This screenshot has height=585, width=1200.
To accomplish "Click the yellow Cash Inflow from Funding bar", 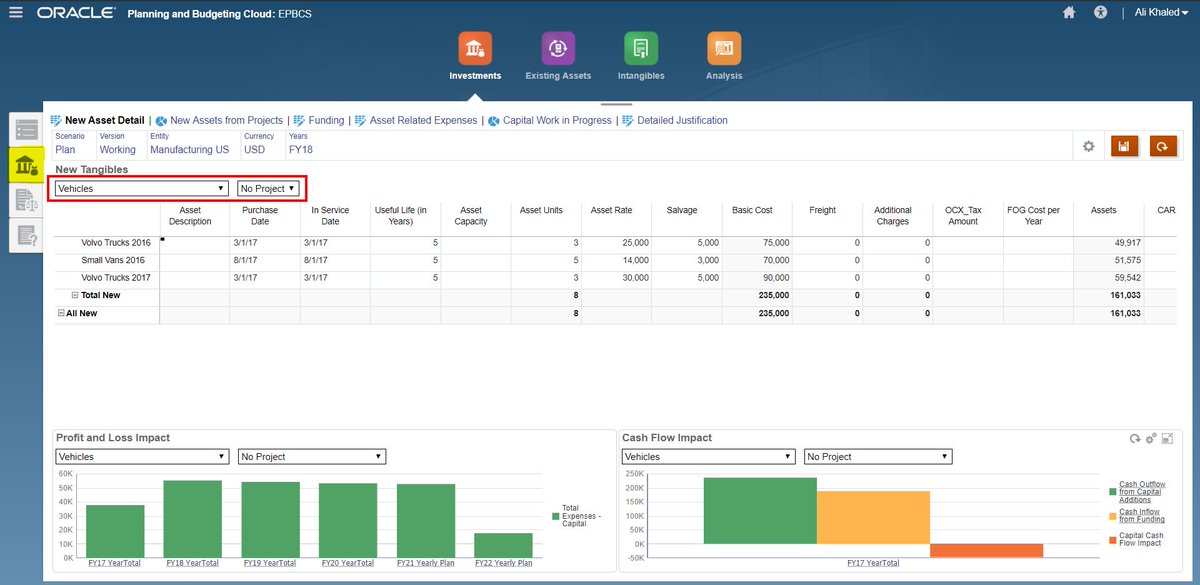I will point(873,517).
